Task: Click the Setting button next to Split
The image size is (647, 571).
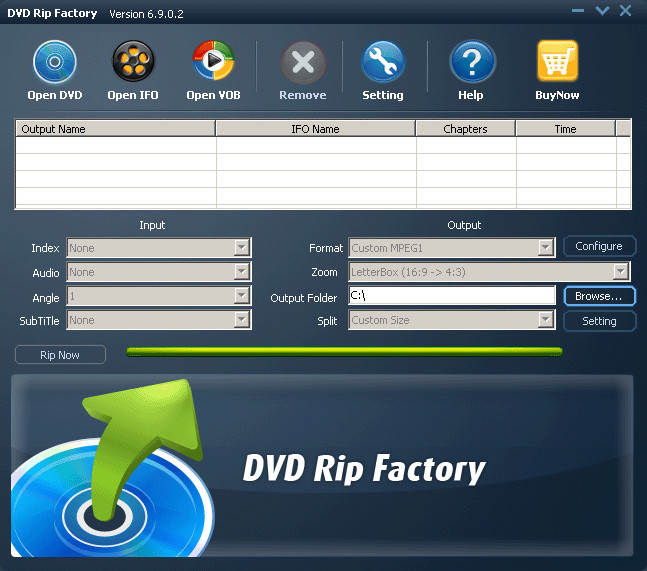Action: pos(599,321)
